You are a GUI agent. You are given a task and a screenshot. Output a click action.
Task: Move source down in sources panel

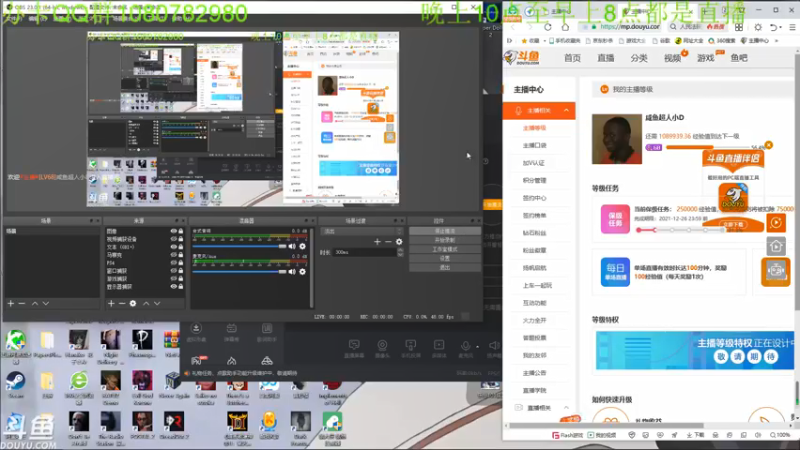pos(157,303)
